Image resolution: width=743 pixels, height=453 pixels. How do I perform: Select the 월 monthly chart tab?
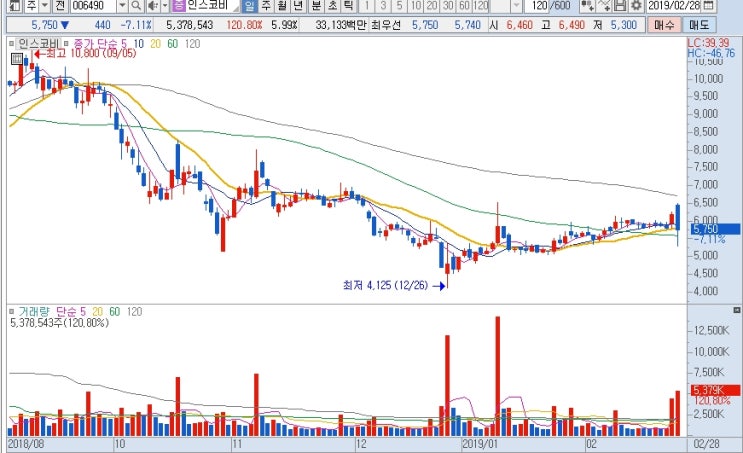[x=282, y=6]
